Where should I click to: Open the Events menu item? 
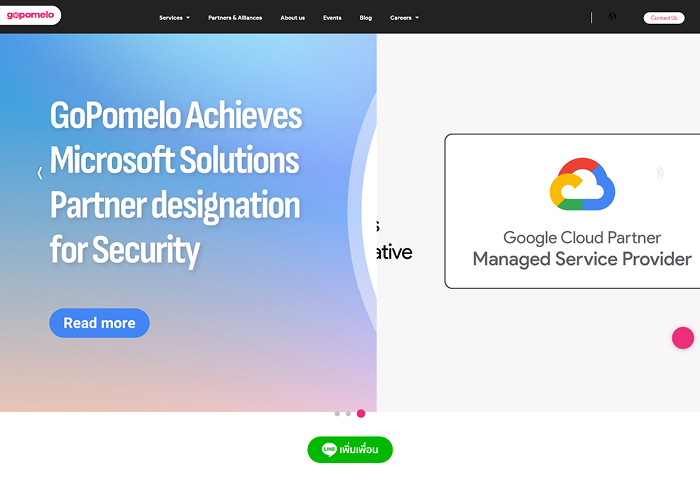click(332, 18)
